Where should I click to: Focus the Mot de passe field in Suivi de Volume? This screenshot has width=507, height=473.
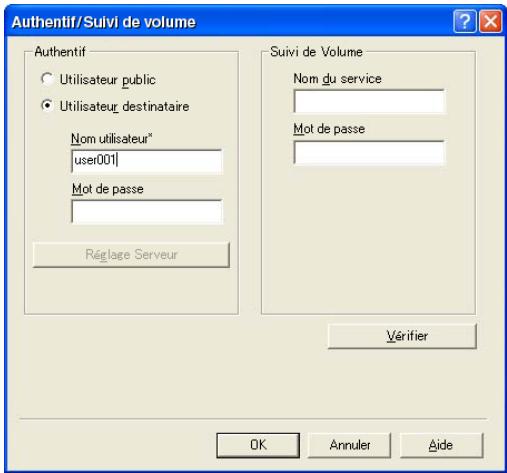click(x=369, y=153)
